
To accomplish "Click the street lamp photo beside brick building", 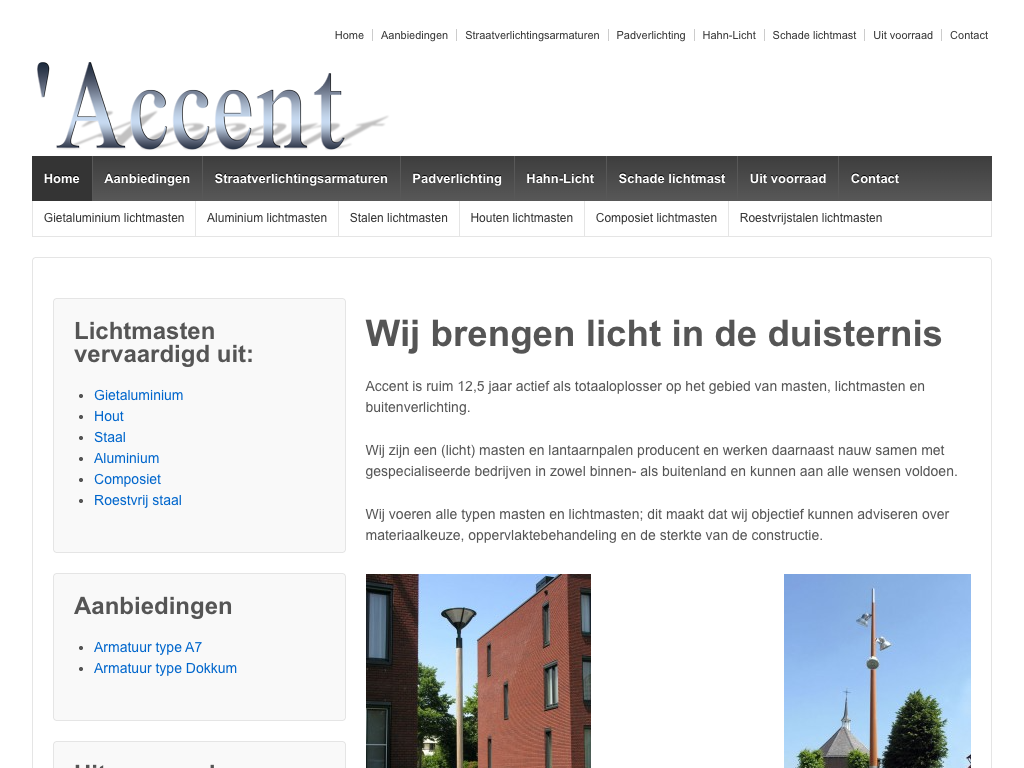I will click(478, 670).
